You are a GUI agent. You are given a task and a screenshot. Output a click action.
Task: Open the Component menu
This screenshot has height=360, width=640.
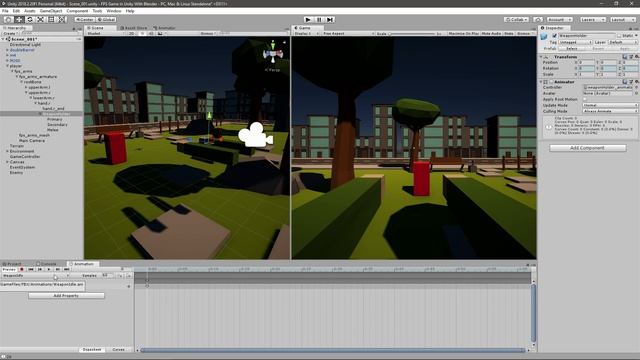77,11
